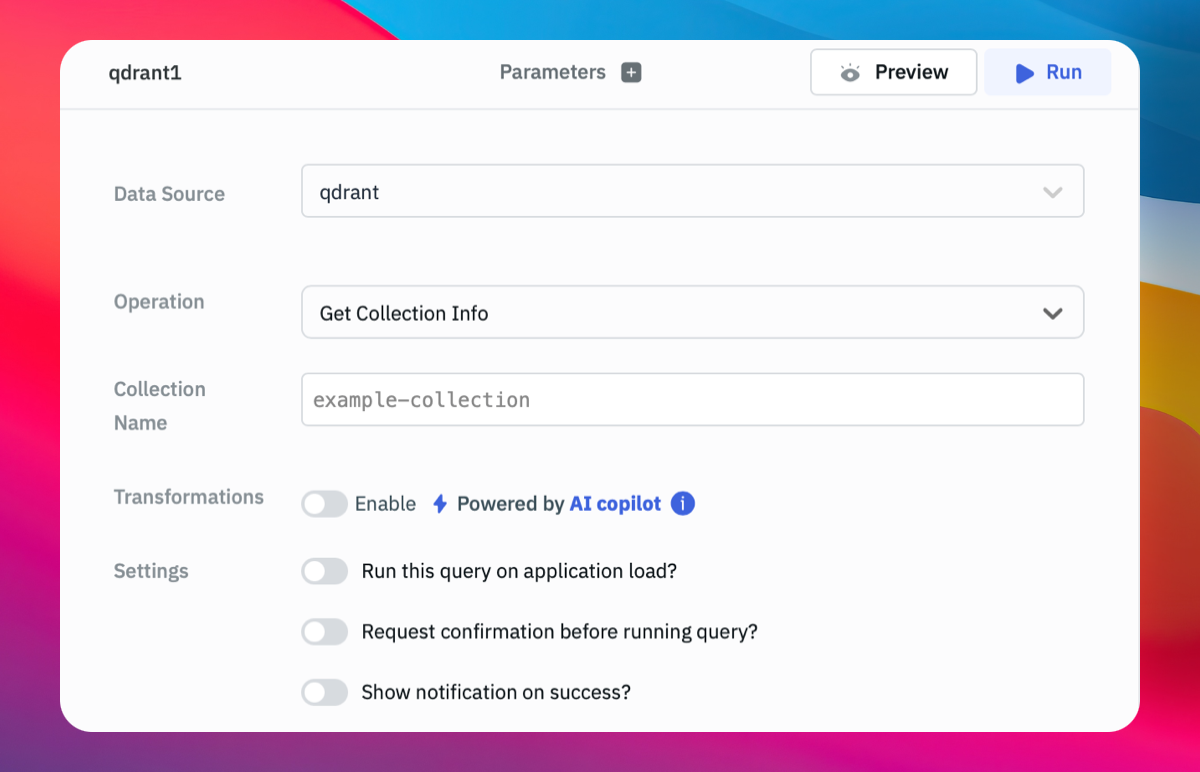The width and height of the screenshot is (1200, 772).
Task: Click the lightning bolt icon near Powered by
Action: (439, 504)
